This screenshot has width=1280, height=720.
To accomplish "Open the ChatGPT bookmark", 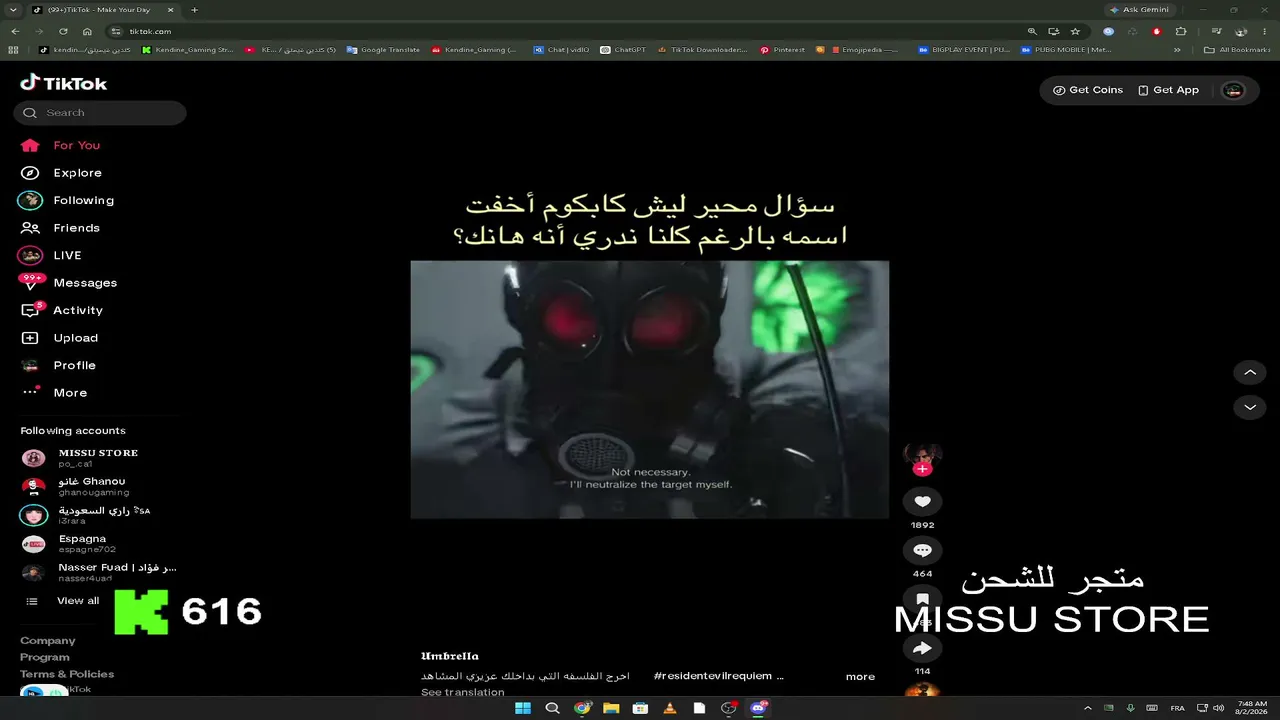I will [x=623, y=49].
